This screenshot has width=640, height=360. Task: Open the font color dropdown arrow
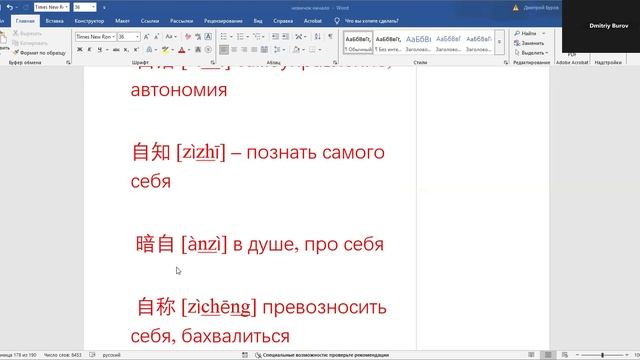point(189,50)
